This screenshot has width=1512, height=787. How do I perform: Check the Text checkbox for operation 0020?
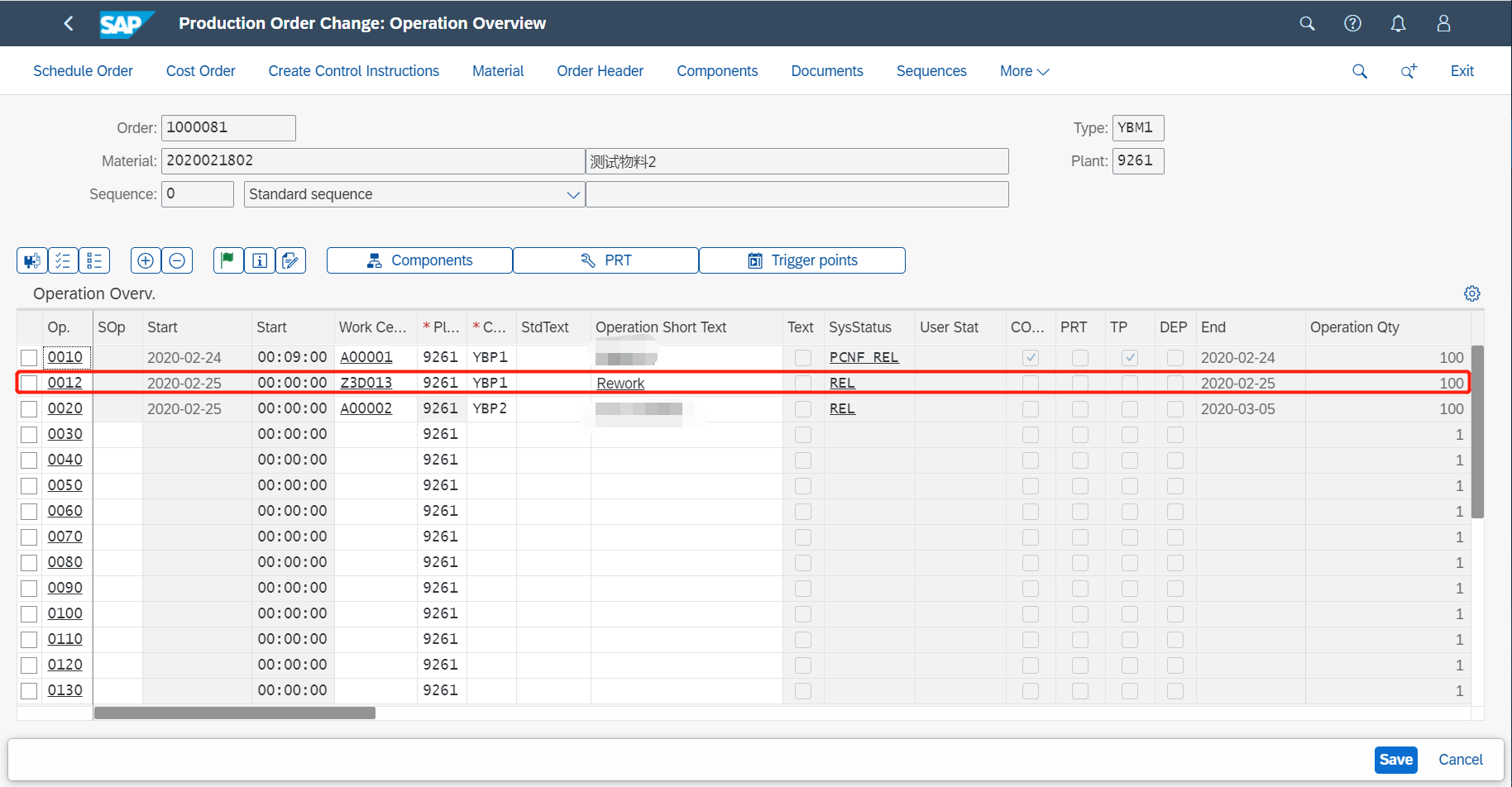point(801,408)
